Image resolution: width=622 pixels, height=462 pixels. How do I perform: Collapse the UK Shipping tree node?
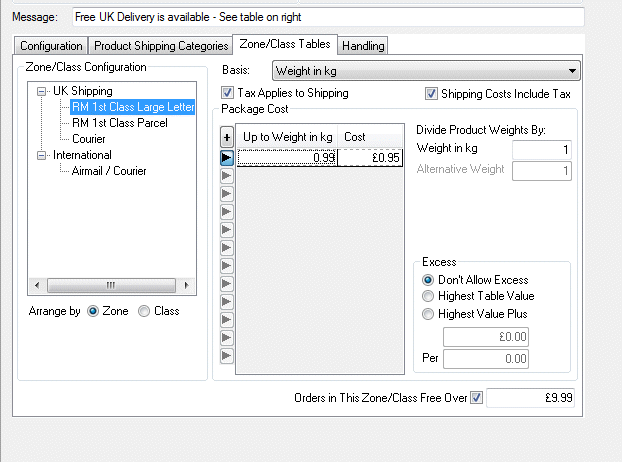(x=41, y=91)
